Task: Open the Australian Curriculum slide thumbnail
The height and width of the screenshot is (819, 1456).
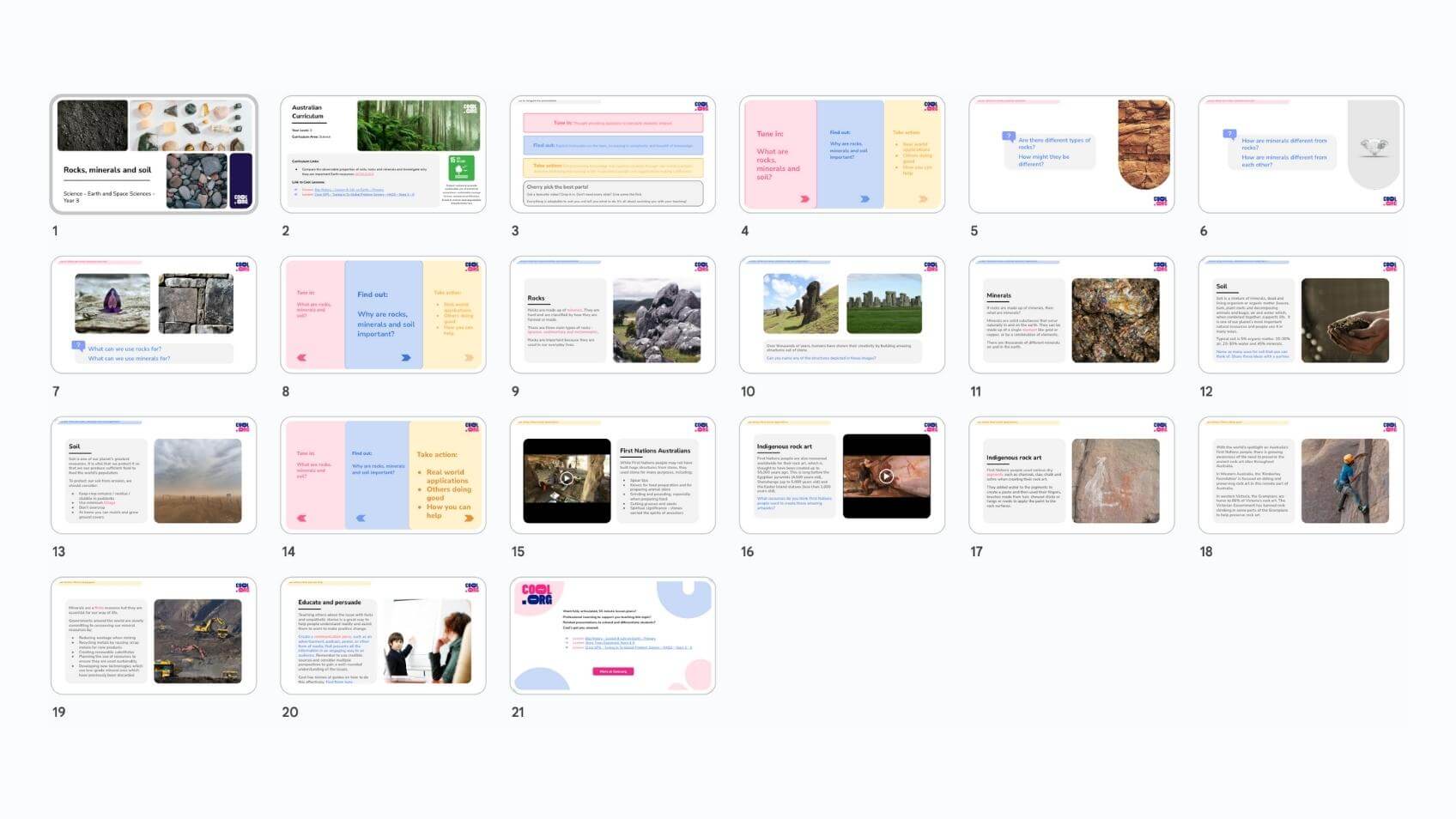Action: click(x=383, y=155)
